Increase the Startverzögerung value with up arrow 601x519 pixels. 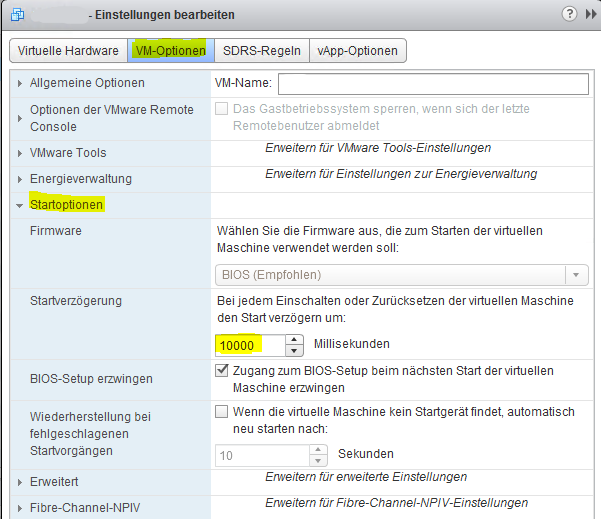(x=294, y=339)
